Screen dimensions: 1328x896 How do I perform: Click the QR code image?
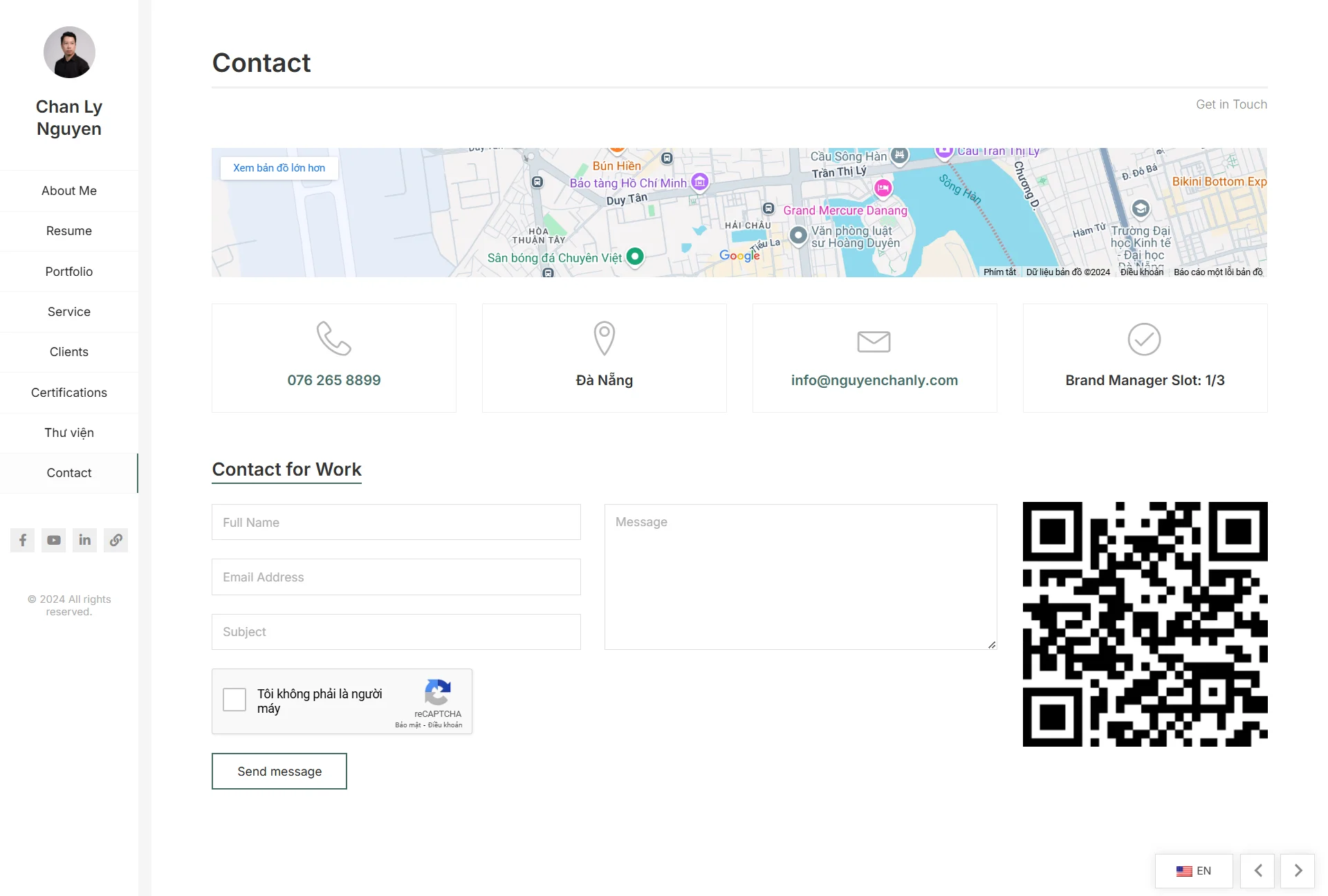[1145, 624]
